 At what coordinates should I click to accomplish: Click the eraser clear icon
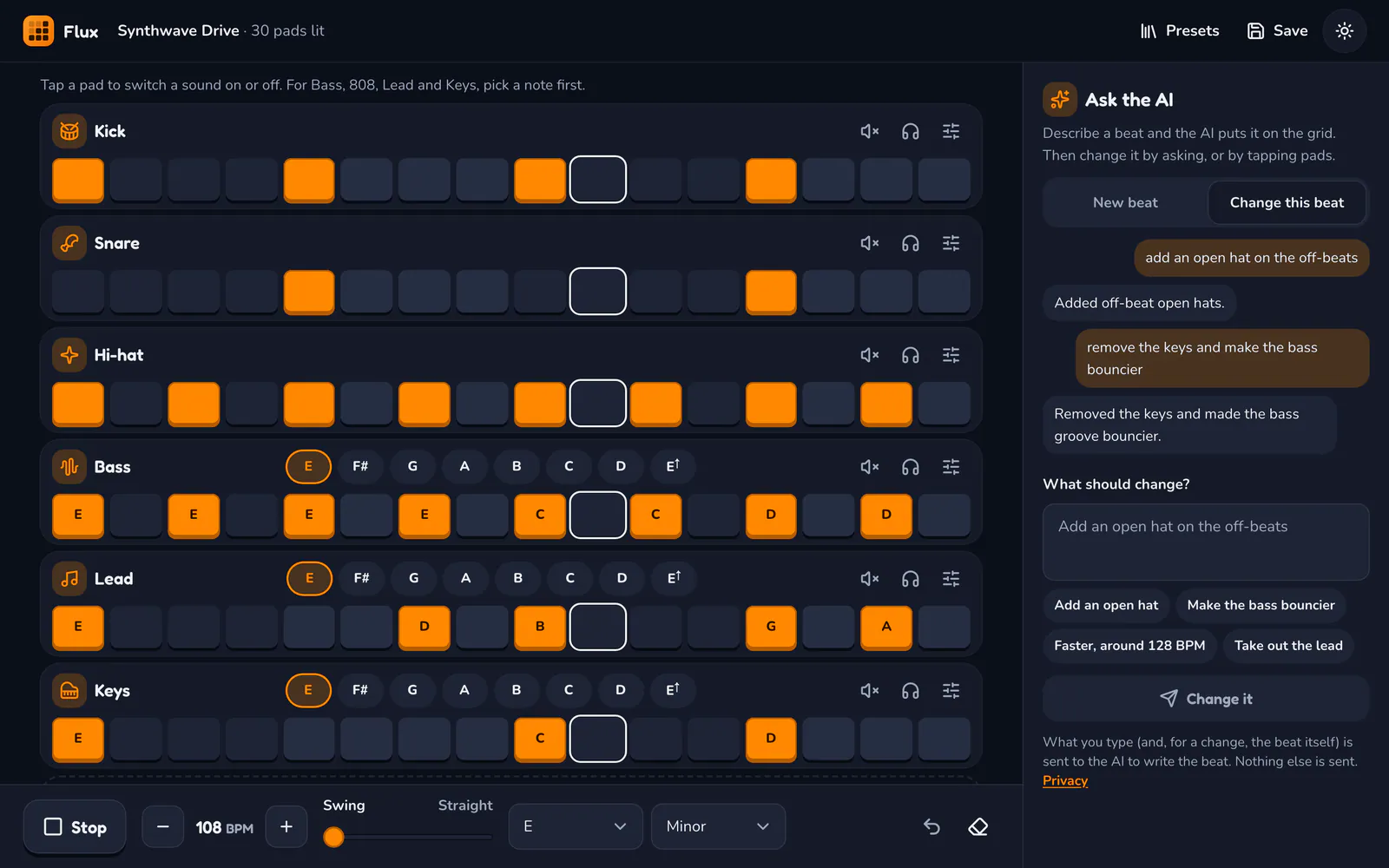tap(978, 826)
